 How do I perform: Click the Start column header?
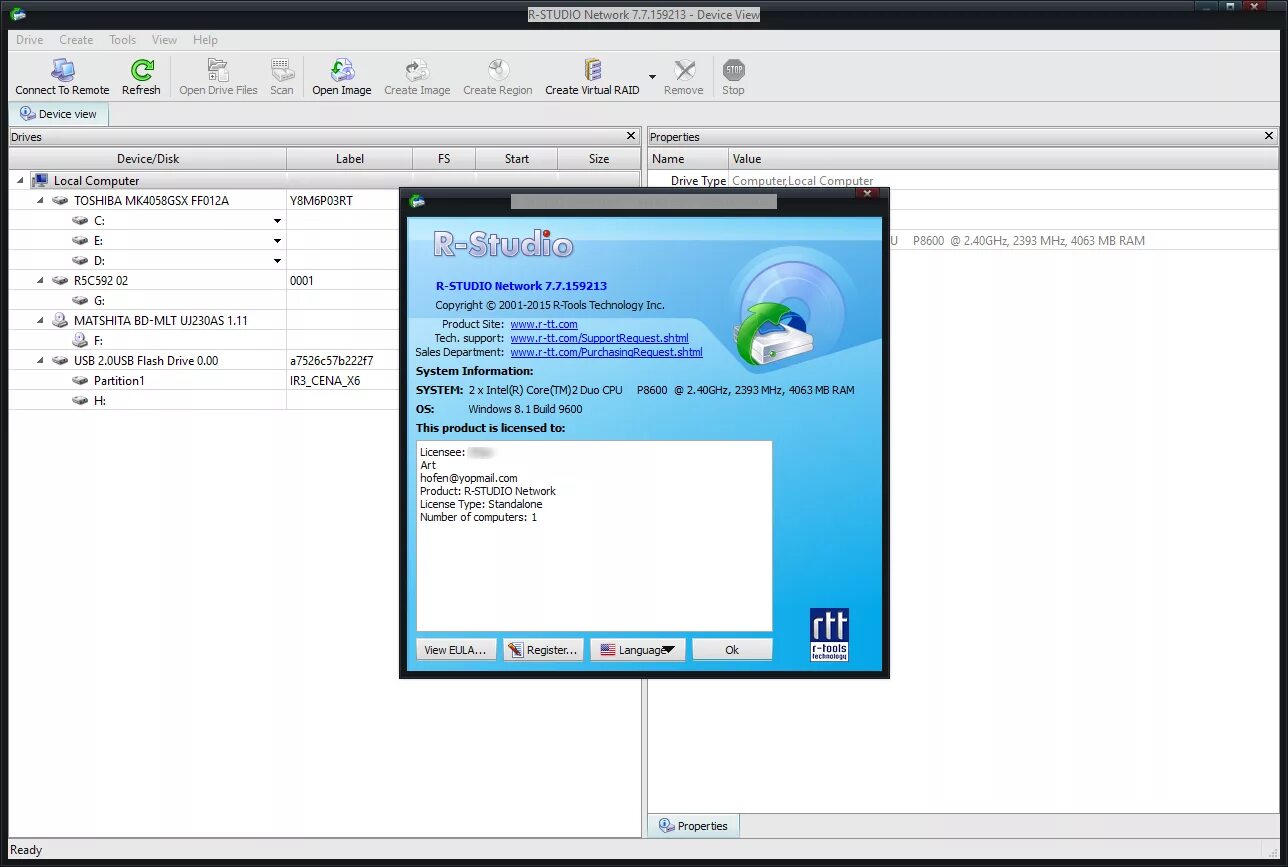coord(517,159)
